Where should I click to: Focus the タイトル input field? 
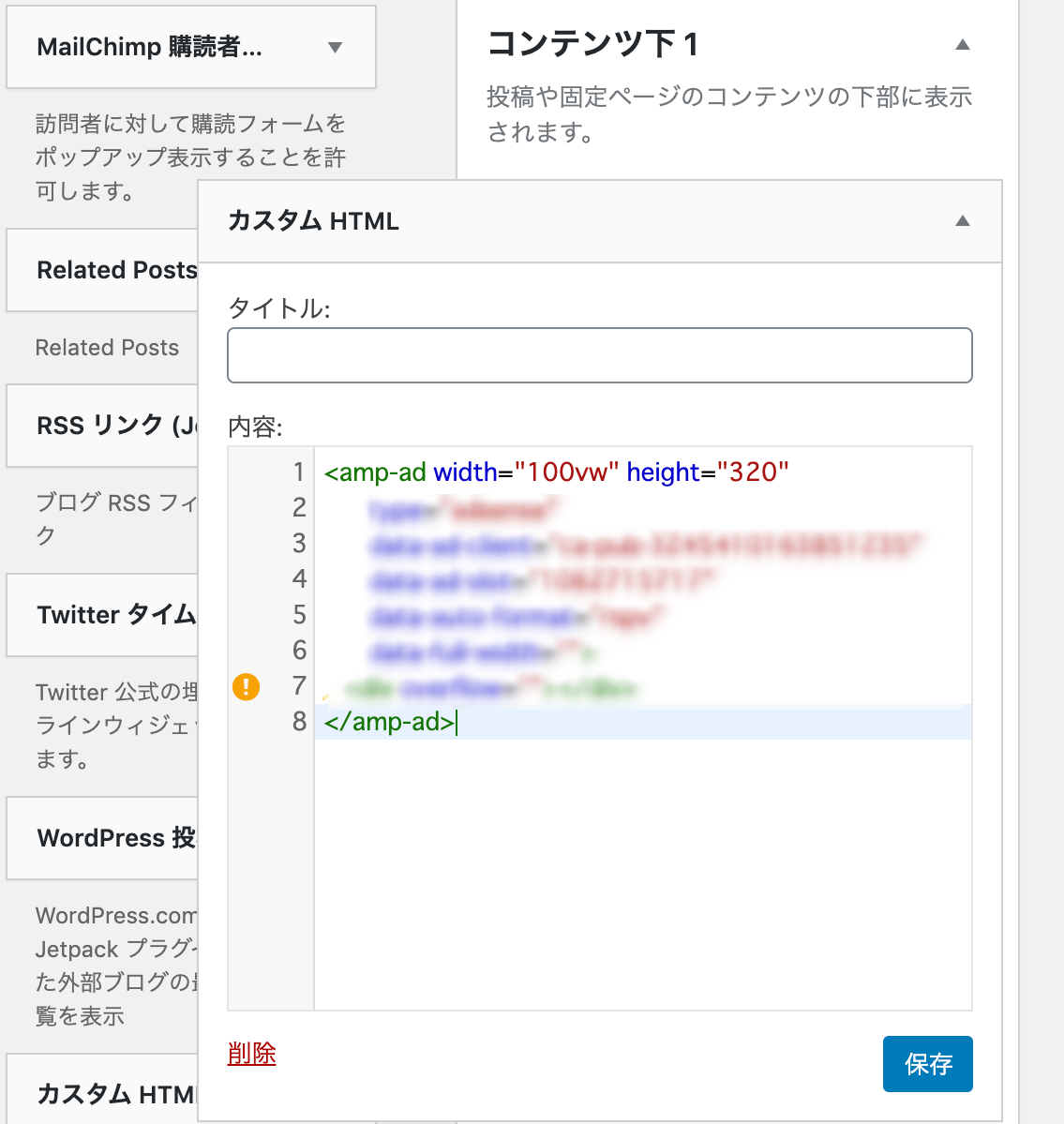(599, 355)
